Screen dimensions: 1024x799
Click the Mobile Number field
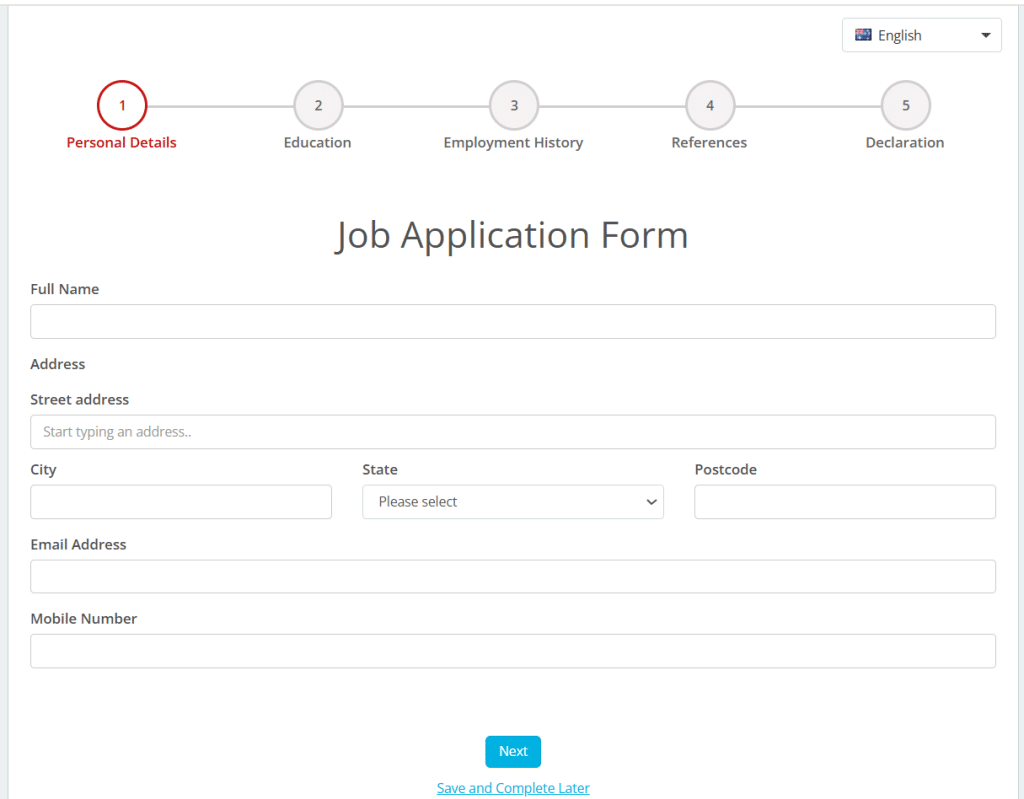point(513,650)
